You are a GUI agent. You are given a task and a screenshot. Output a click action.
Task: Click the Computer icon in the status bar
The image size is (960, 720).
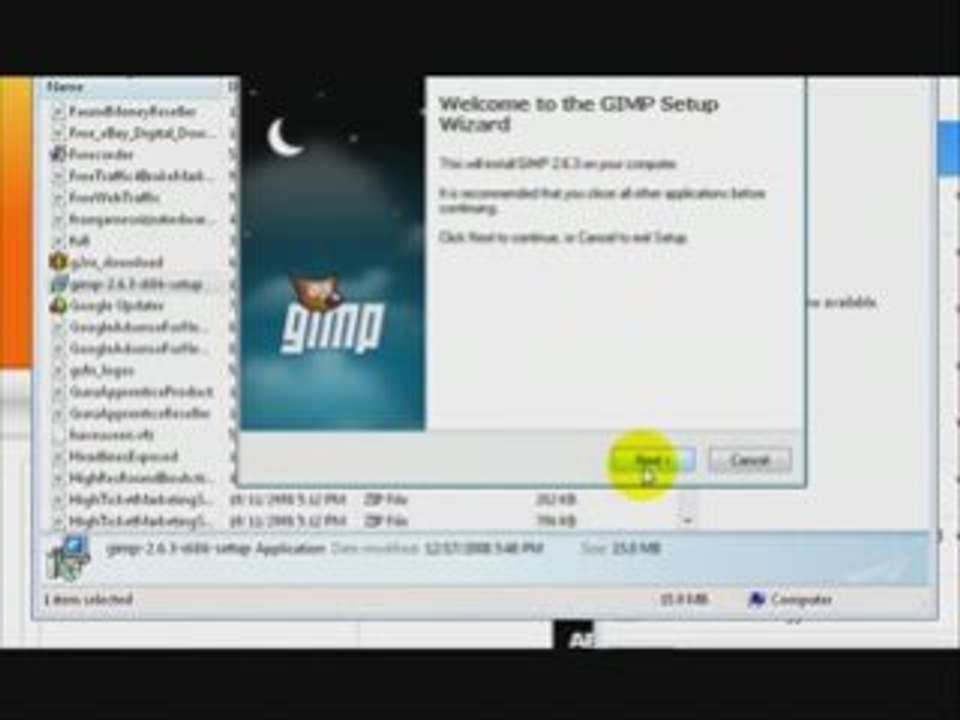tap(757, 599)
